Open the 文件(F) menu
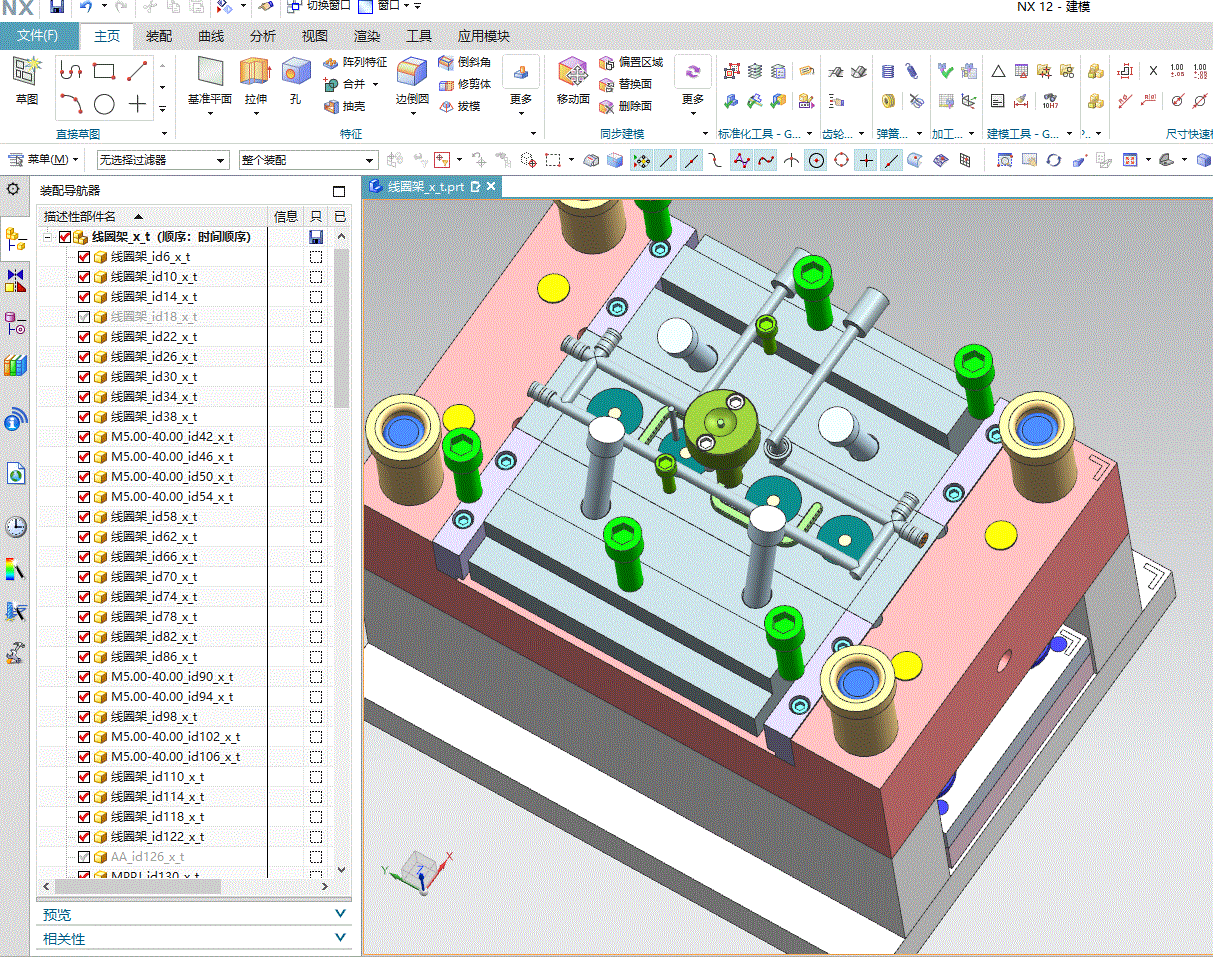The image size is (1213, 972). point(38,36)
